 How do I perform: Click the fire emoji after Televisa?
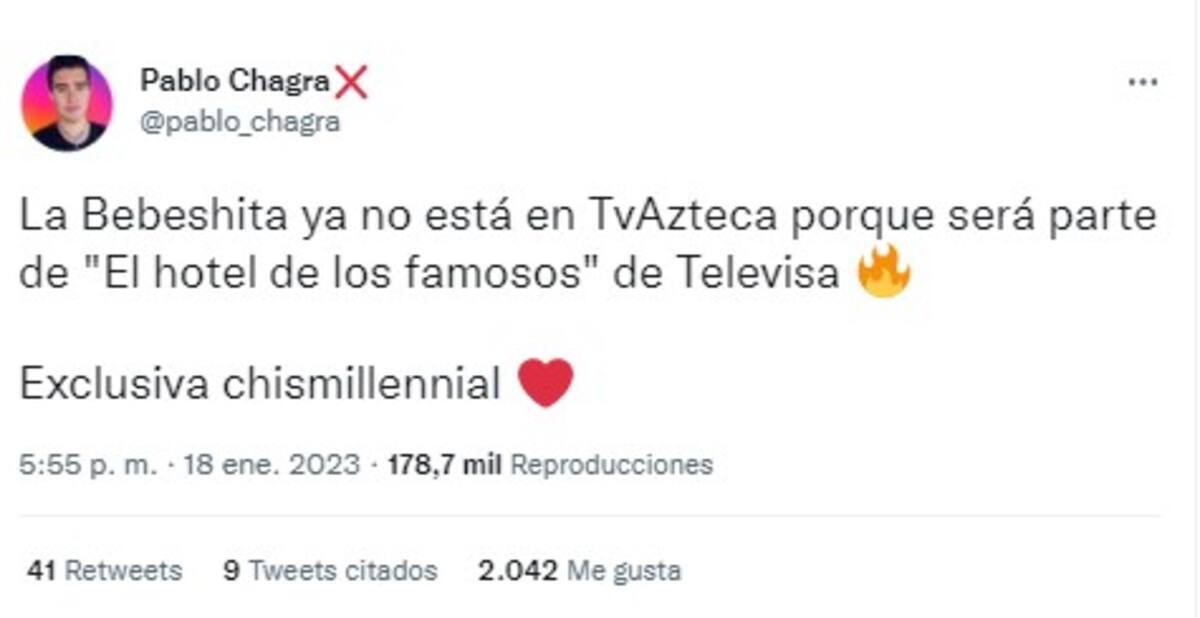(884, 273)
